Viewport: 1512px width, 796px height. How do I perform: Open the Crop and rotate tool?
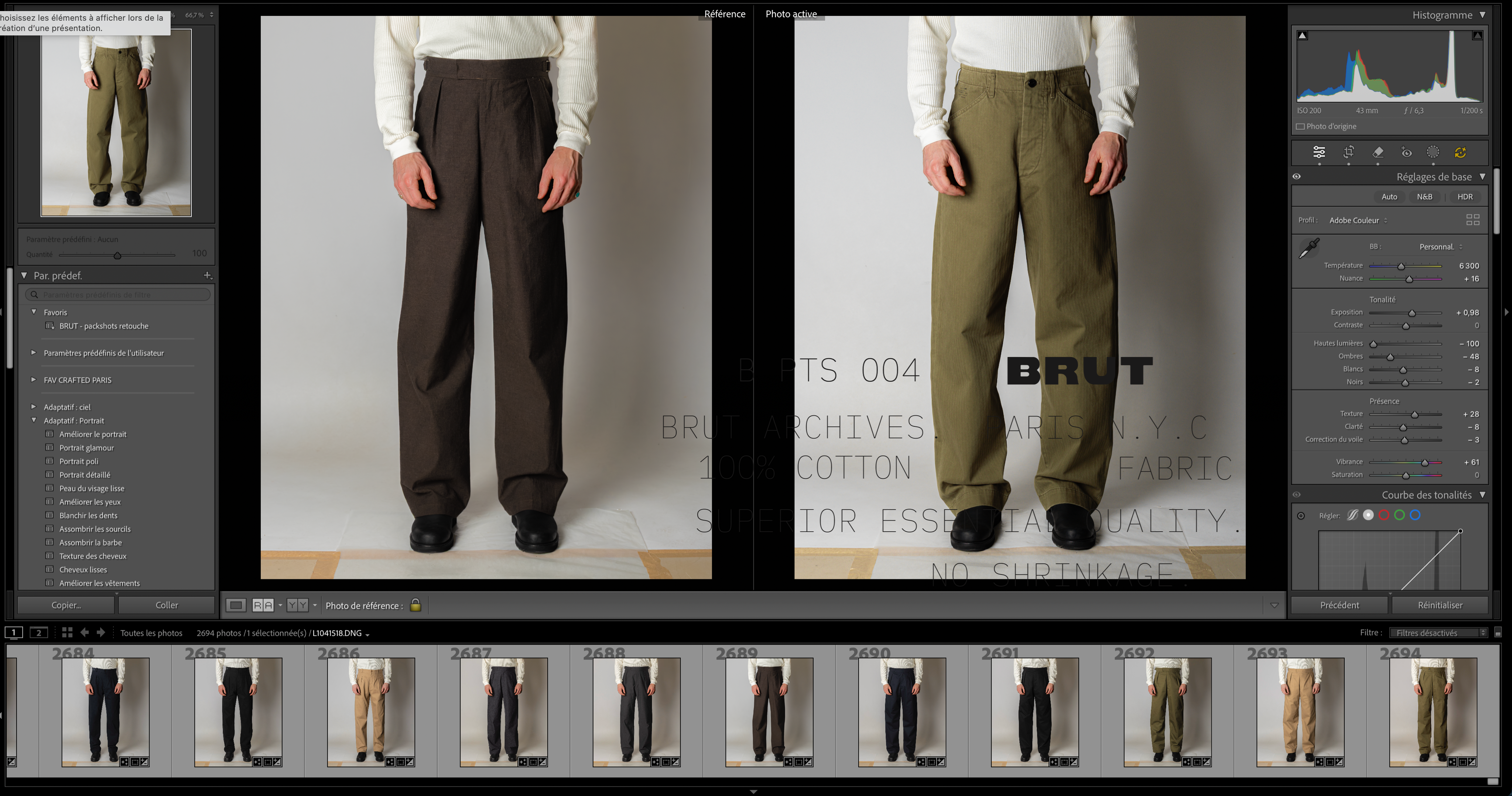point(1348,152)
